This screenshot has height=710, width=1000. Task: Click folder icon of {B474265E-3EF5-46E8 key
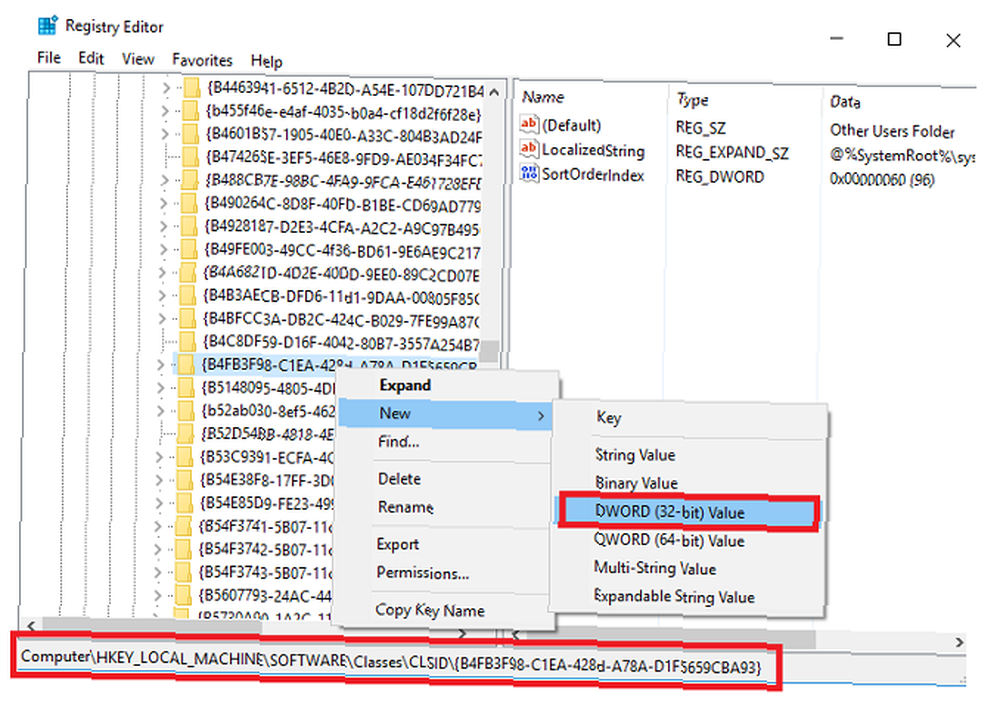(x=191, y=158)
